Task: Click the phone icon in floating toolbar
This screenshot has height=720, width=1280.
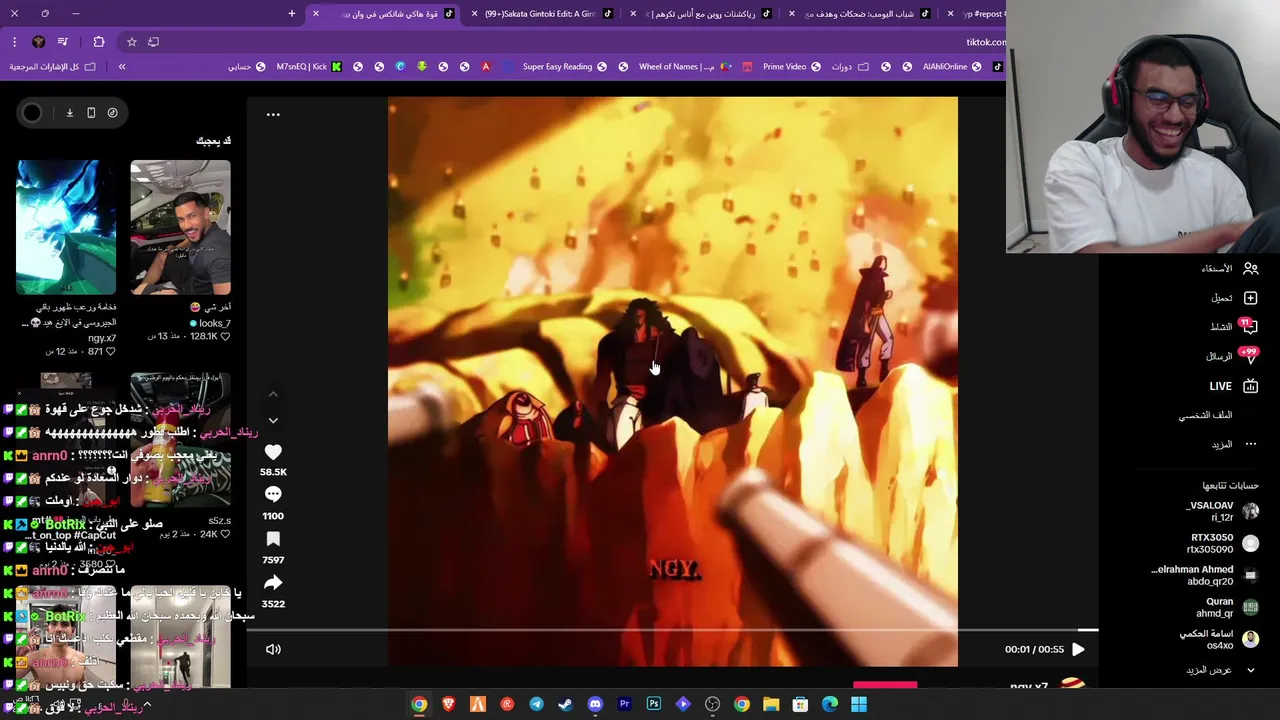Action: coord(91,113)
